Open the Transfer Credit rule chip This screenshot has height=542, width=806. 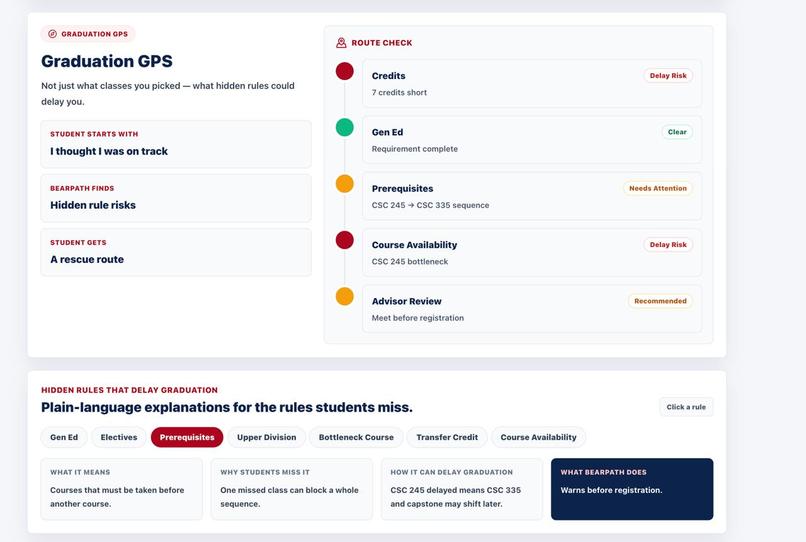coord(447,437)
